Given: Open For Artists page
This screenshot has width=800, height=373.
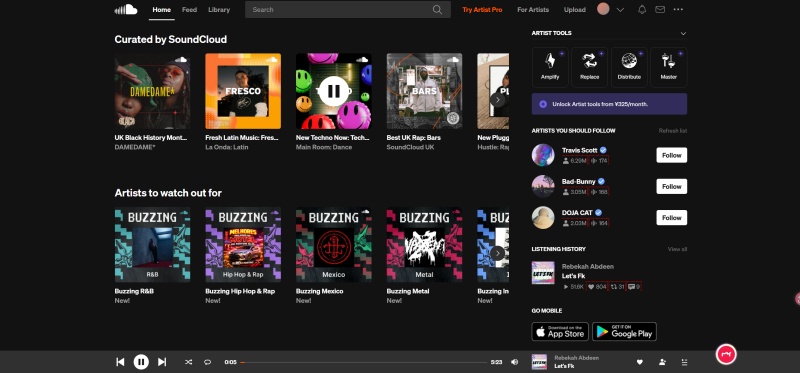Looking at the screenshot, I should (533, 10).
